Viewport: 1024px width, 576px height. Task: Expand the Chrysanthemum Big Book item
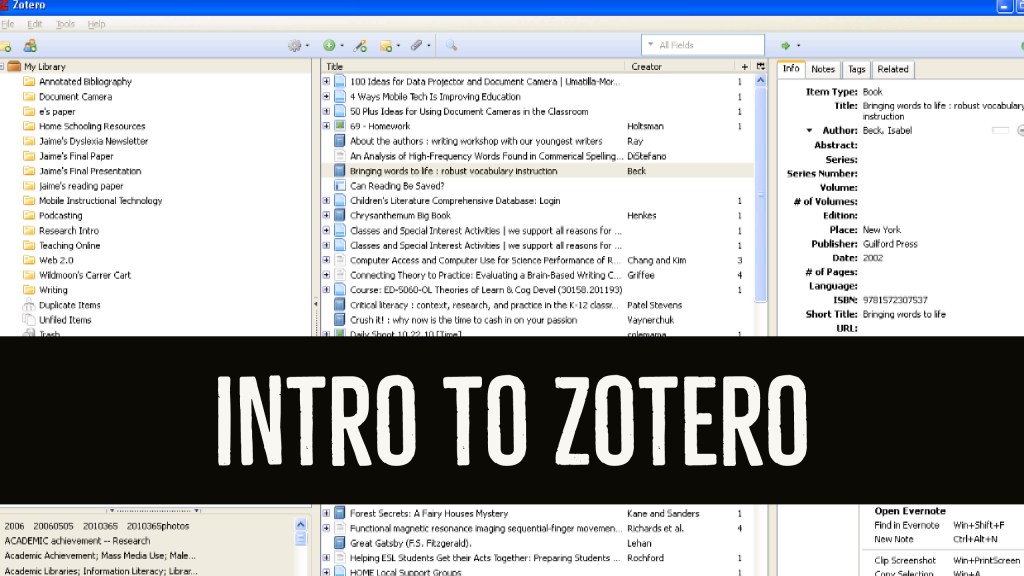pyautogui.click(x=326, y=216)
